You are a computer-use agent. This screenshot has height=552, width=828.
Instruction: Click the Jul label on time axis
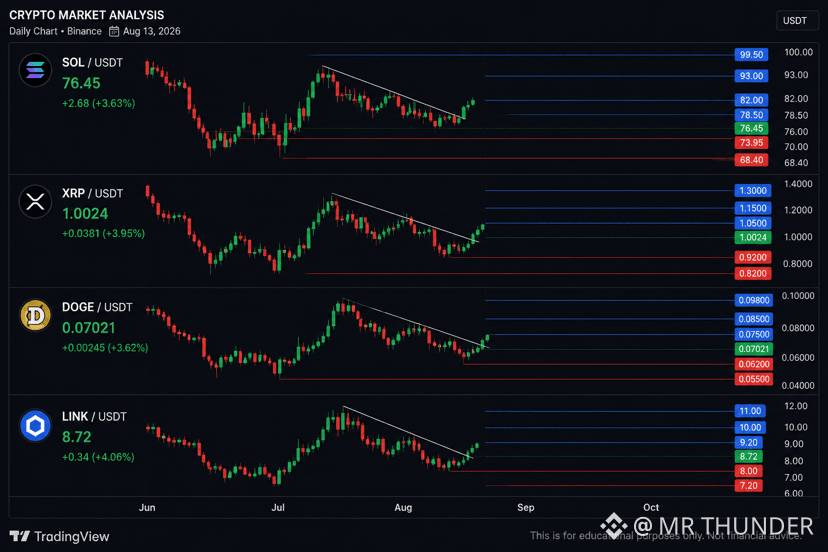[278, 507]
